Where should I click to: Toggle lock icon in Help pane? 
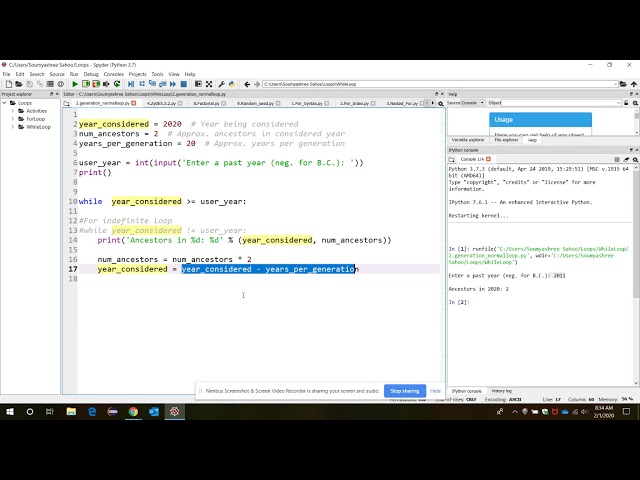pos(626,103)
